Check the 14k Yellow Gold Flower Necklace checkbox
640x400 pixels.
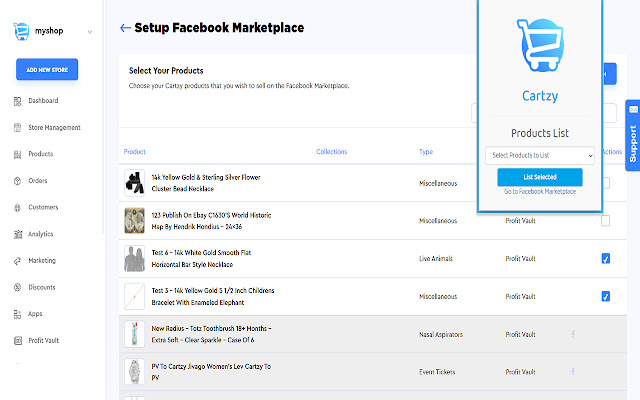pos(606,183)
